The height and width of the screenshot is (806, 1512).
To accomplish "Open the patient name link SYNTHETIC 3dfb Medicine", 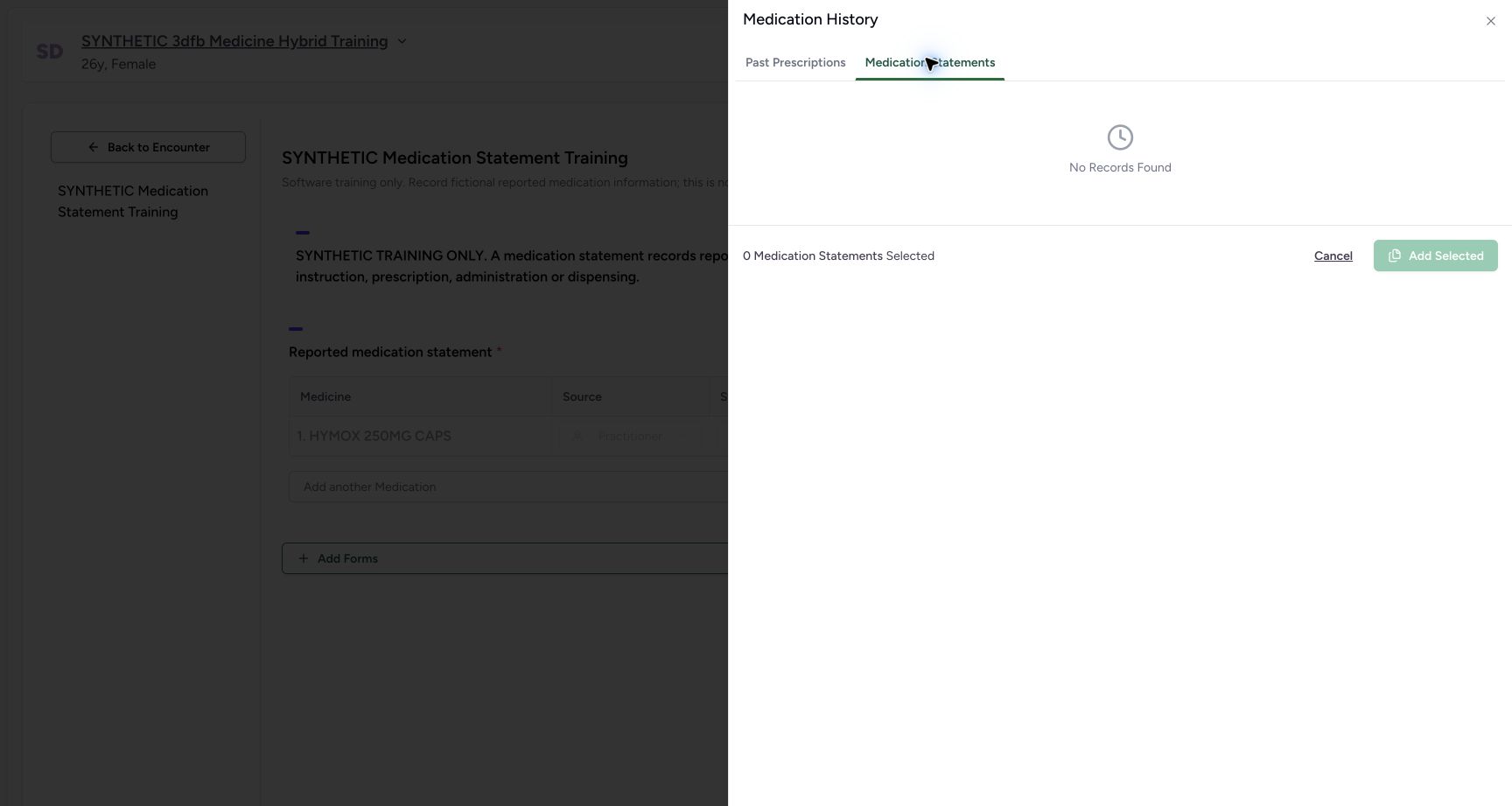I will [234, 41].
